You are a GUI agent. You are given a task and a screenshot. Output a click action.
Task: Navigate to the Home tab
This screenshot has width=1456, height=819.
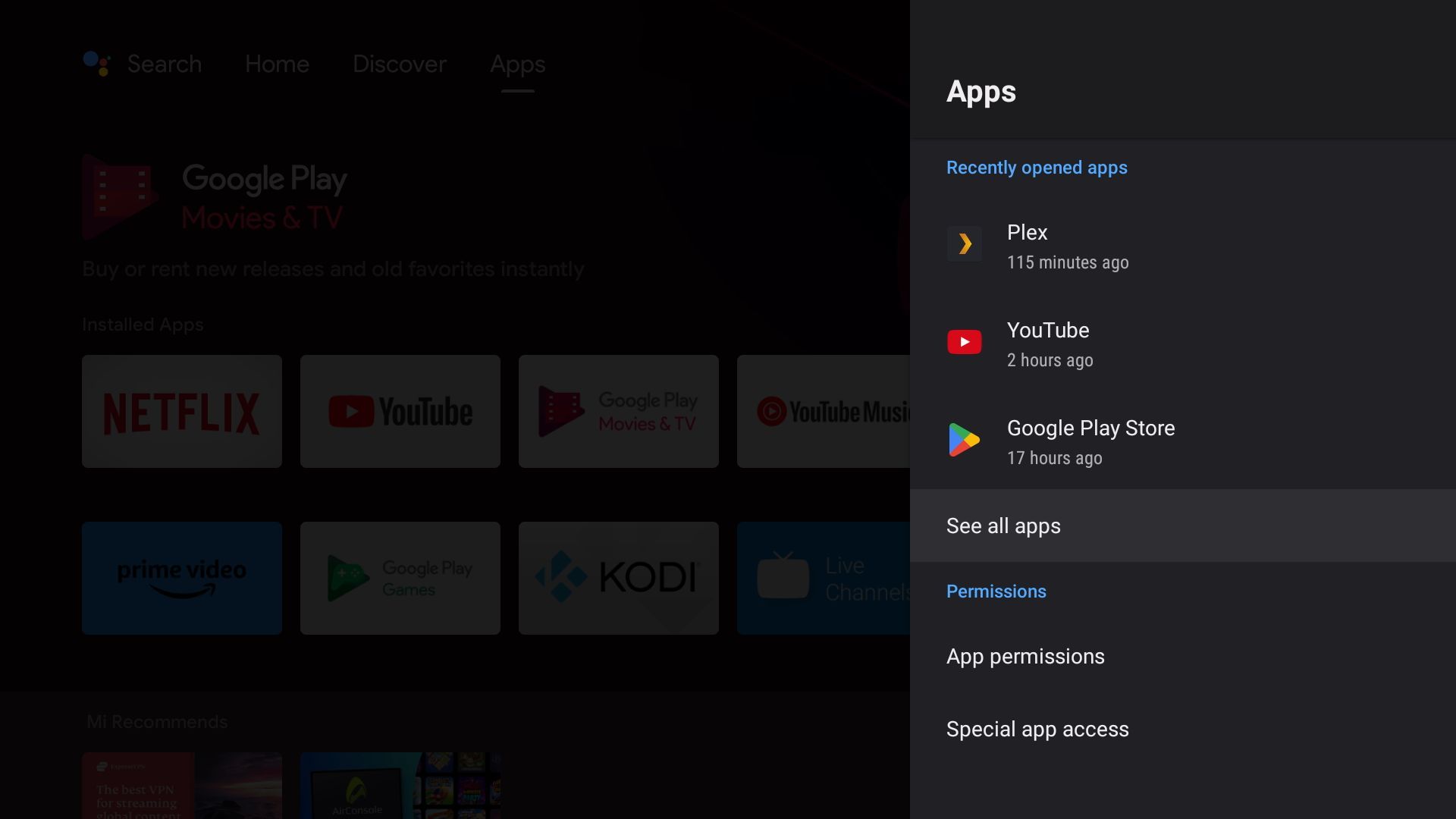[277, 63]
